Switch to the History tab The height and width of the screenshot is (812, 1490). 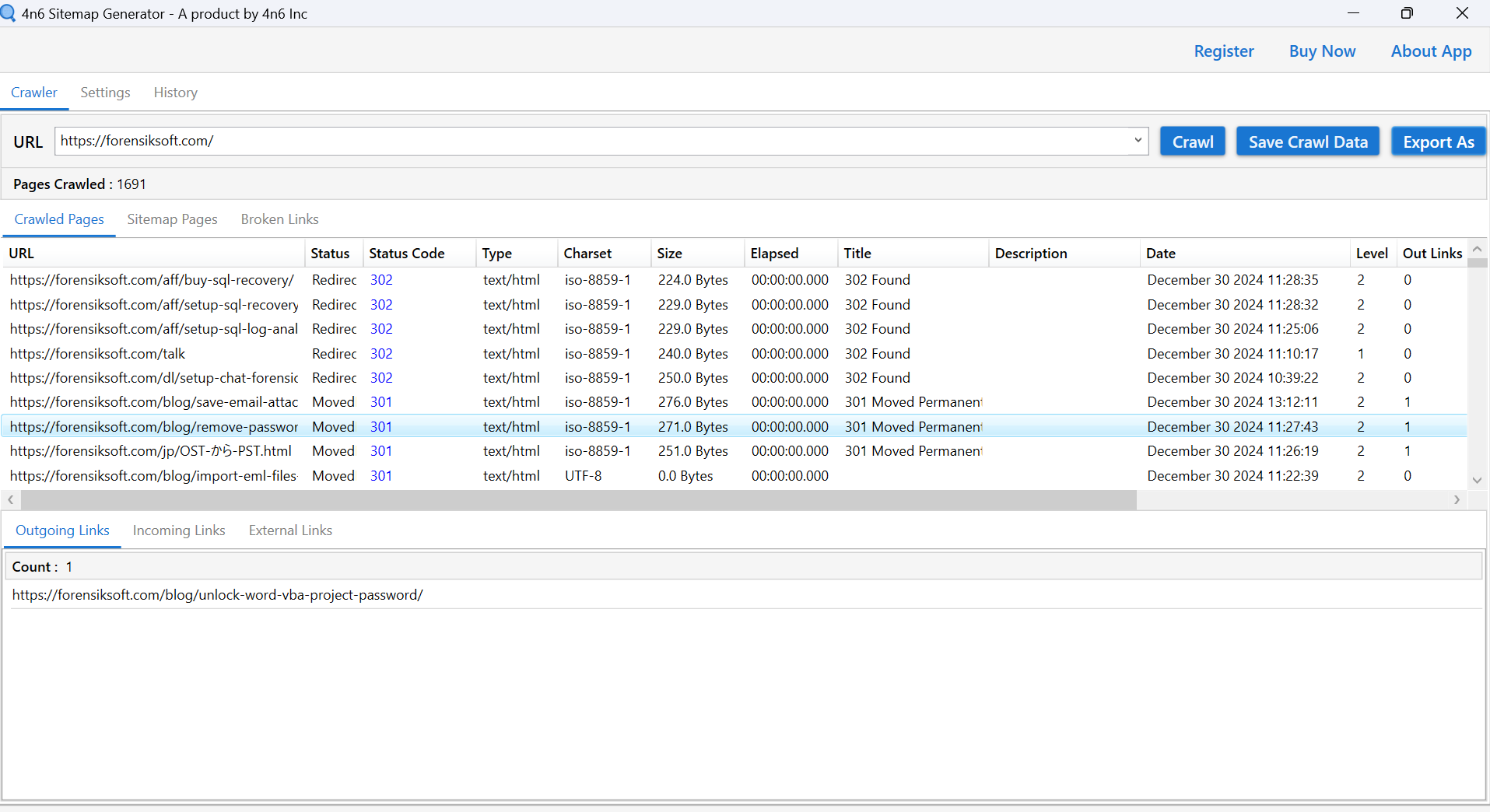175,93
